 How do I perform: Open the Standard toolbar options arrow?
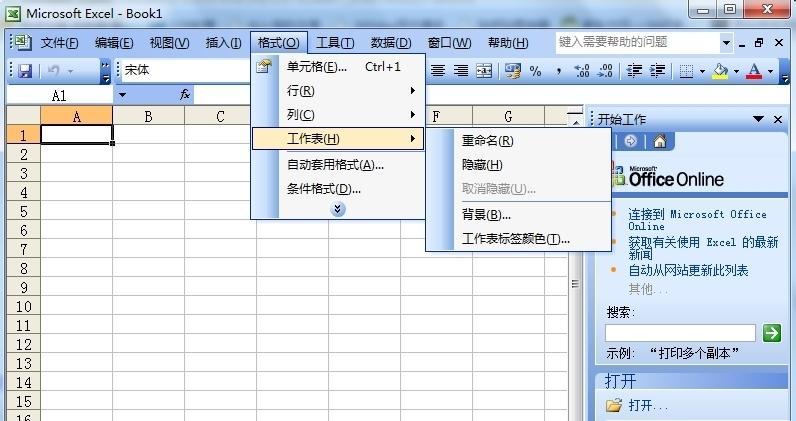click(x=105, y=71)
